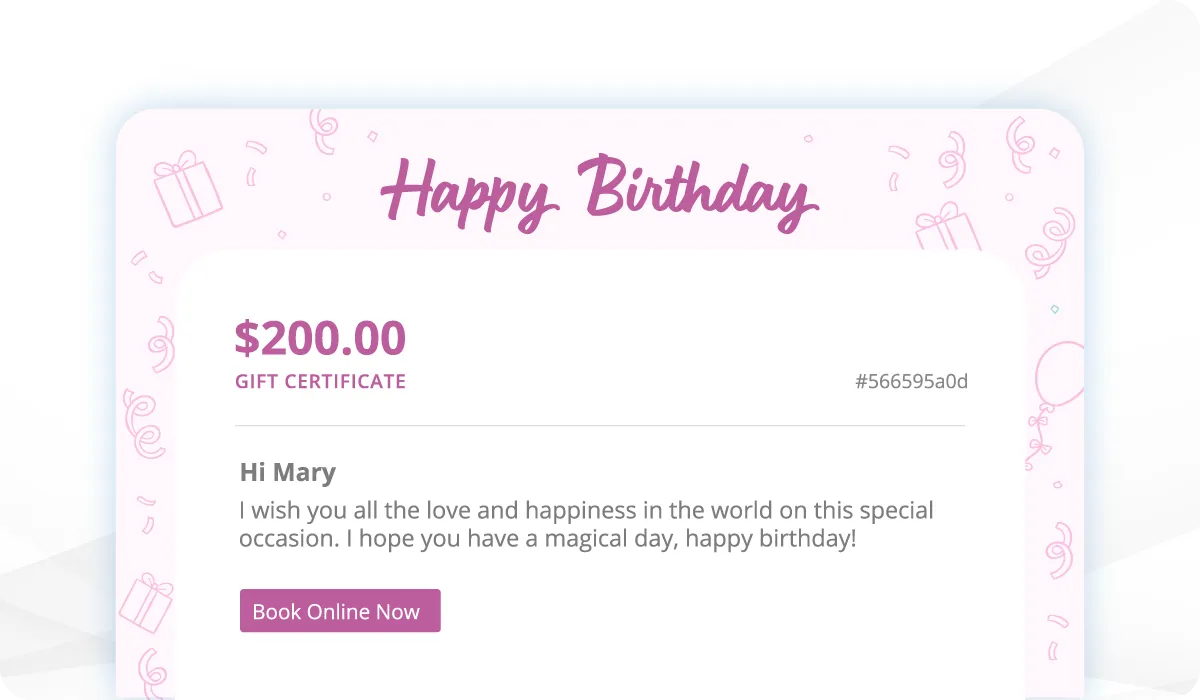Click the Hi Mary greeting
Image resolution: width=1200 pixels, height=700 pixels.
288,472
